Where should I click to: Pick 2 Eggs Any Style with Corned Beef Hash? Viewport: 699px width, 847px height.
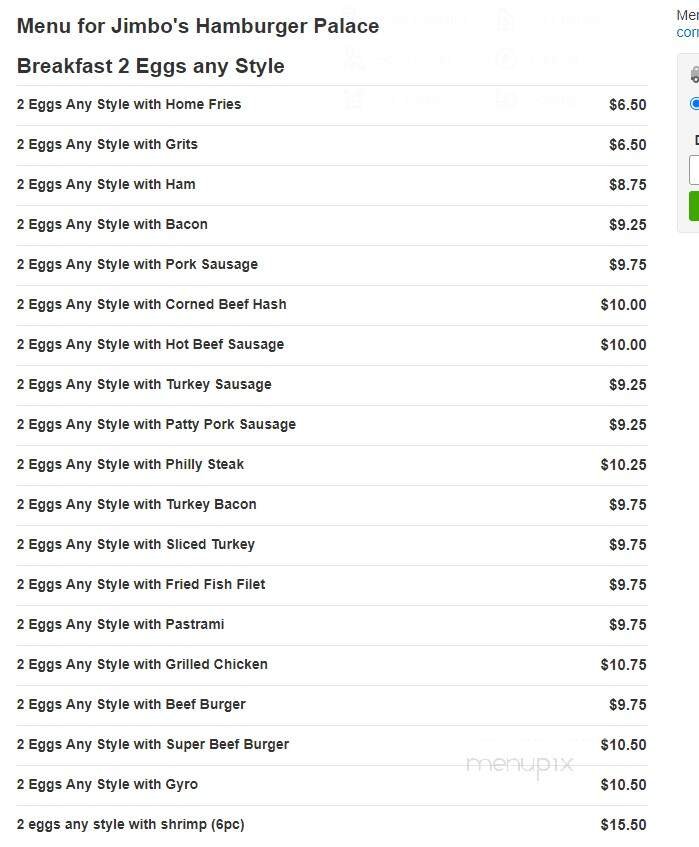point(152,304)
